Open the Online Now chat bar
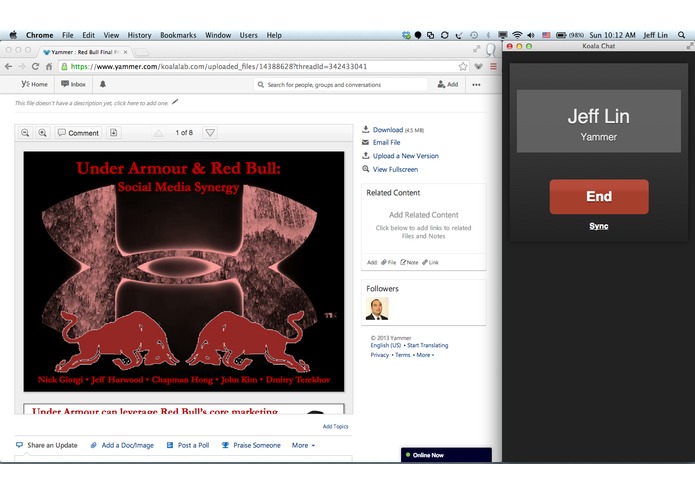695x494 pixels. click(446, 455)
